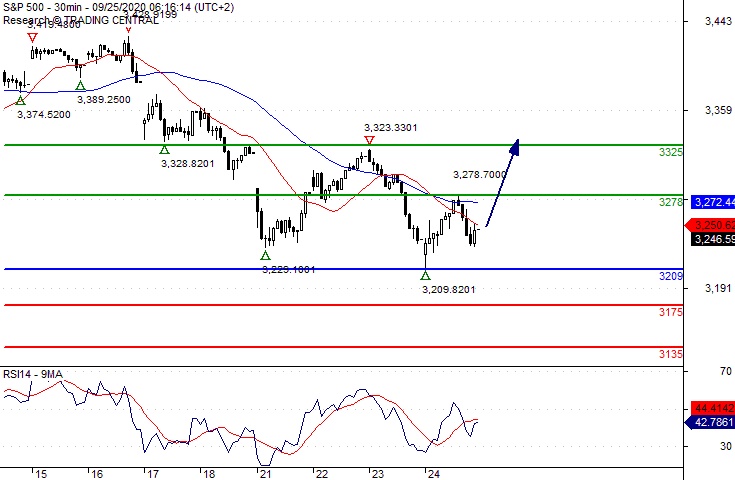Click the black 3,246.59 price tag
735x480 pixels.
pos(713,239)
